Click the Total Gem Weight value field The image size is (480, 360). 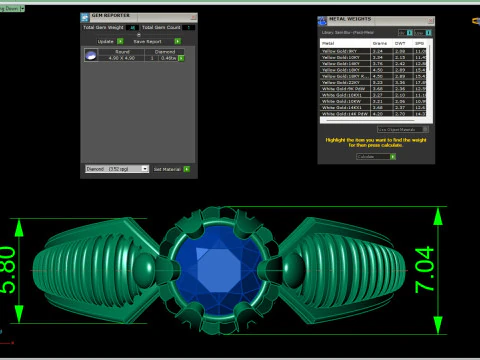[x=132, y=28]
